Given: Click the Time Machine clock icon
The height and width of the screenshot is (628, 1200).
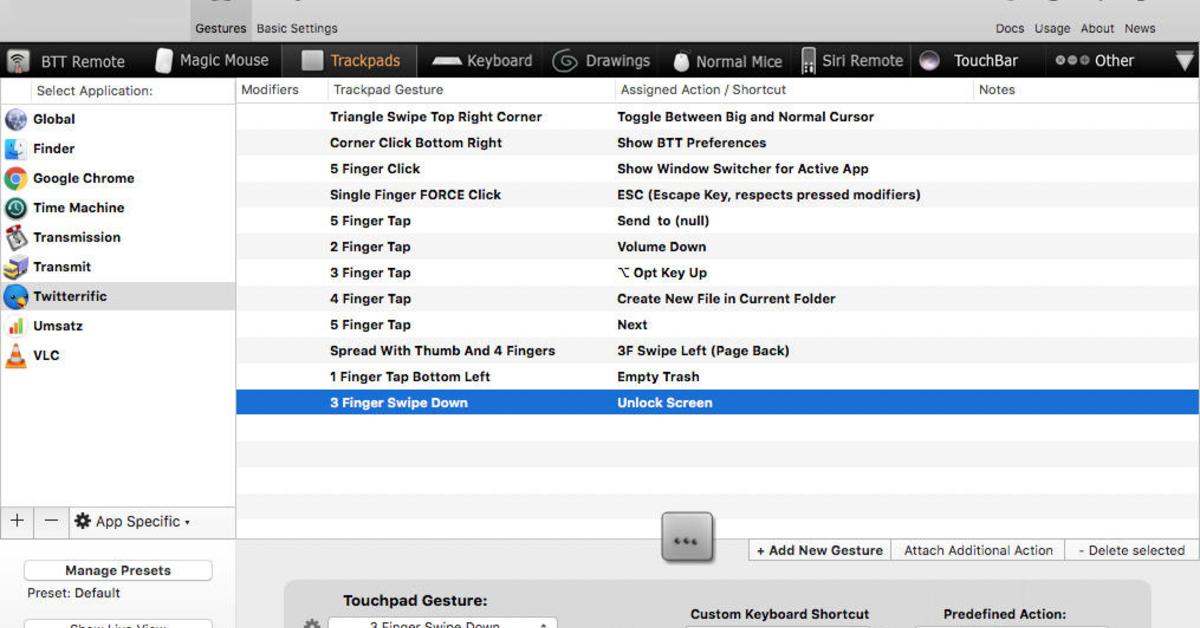Looking at the screenshot, I should point(16,208).
